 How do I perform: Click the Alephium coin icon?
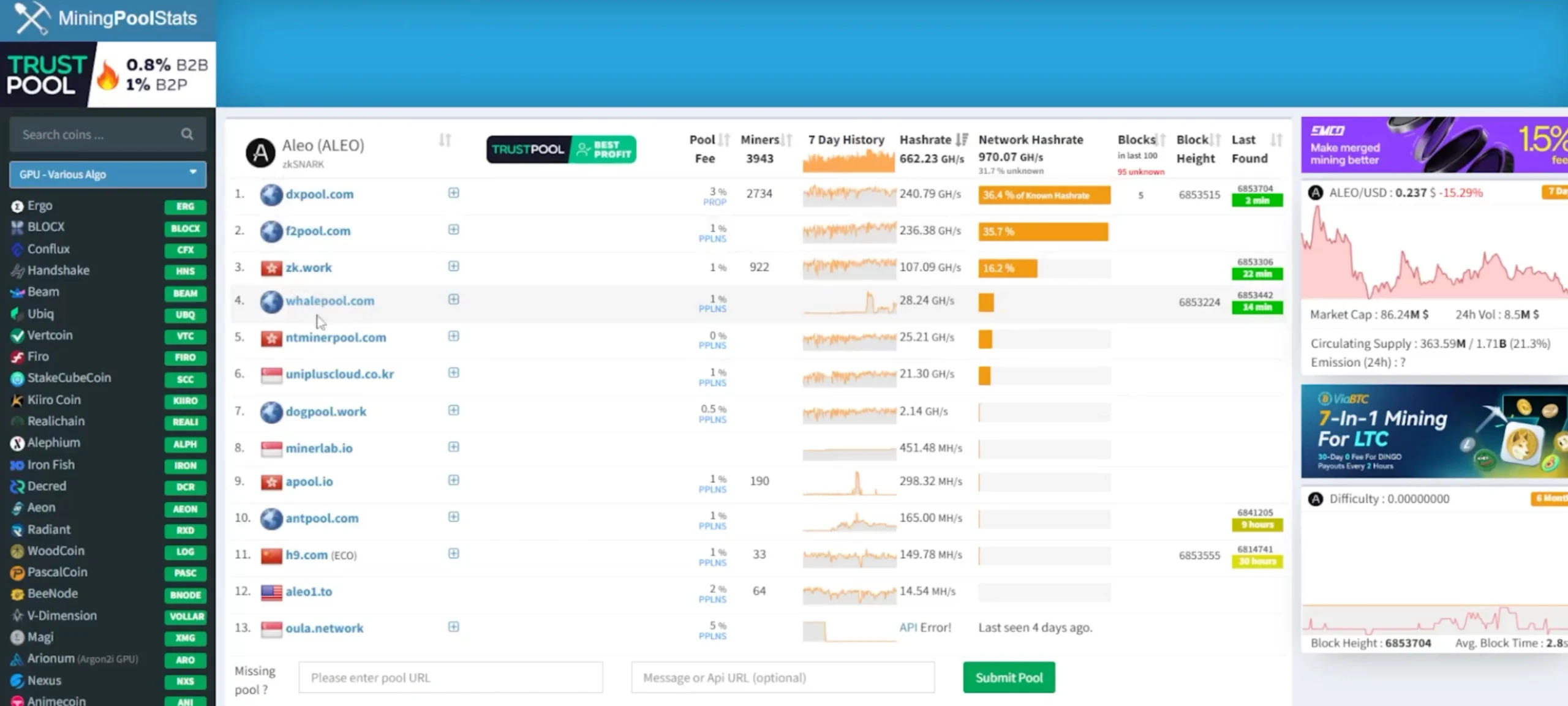(x=17, y=443)
